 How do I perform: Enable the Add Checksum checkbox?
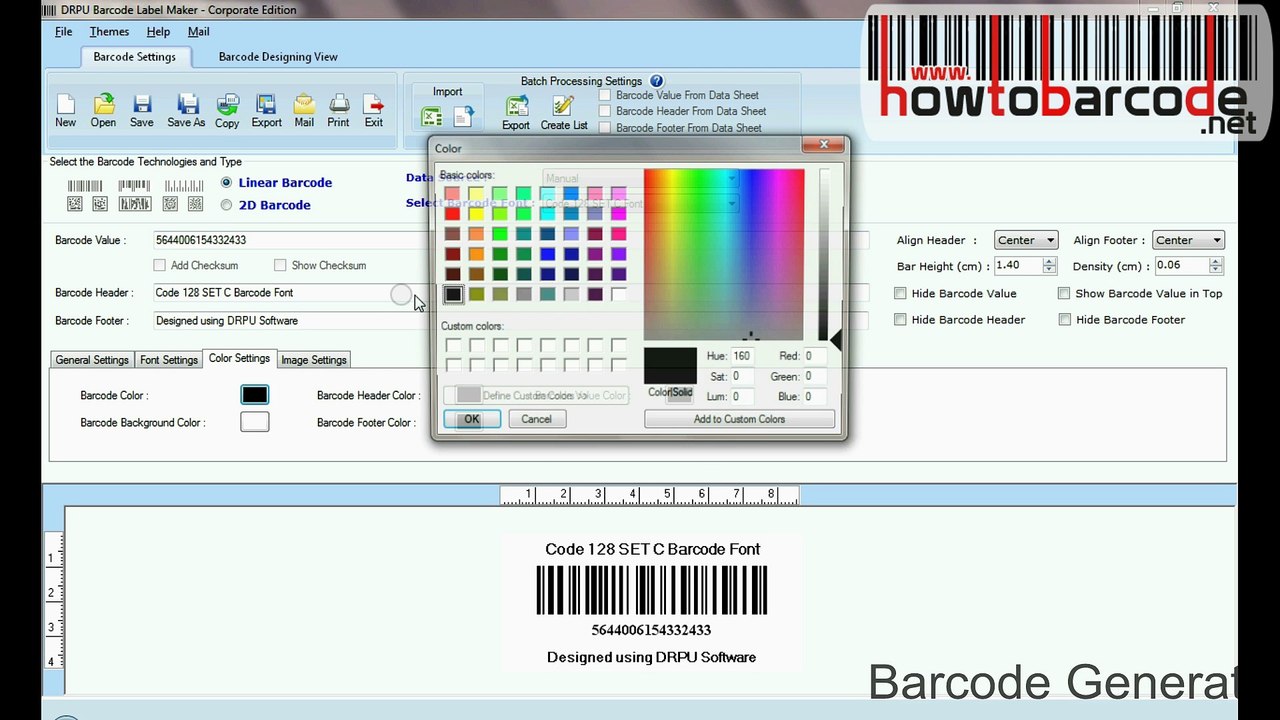[x=159, y=265]
